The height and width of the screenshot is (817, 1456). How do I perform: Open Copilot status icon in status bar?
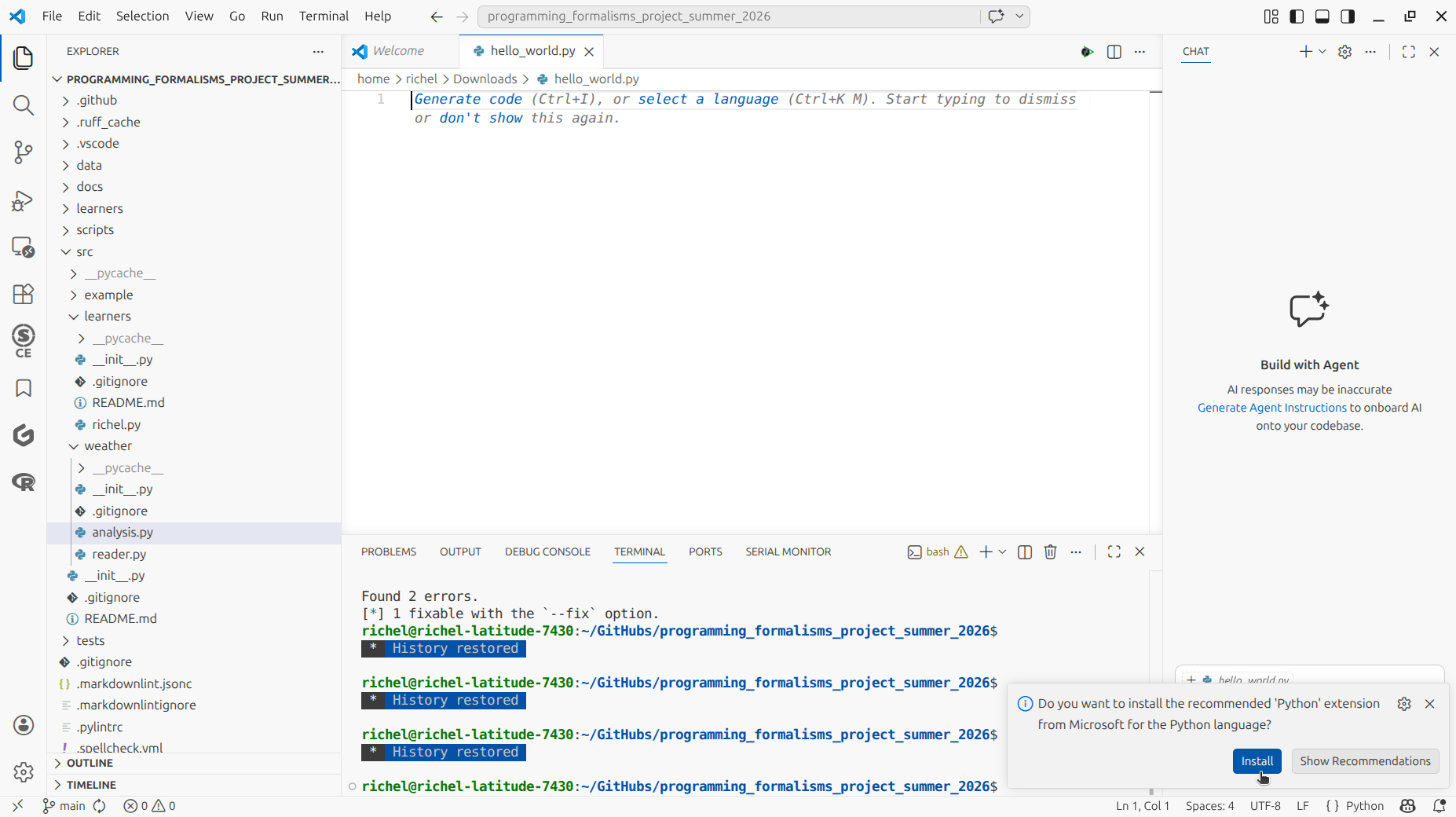click(1408, 806)
